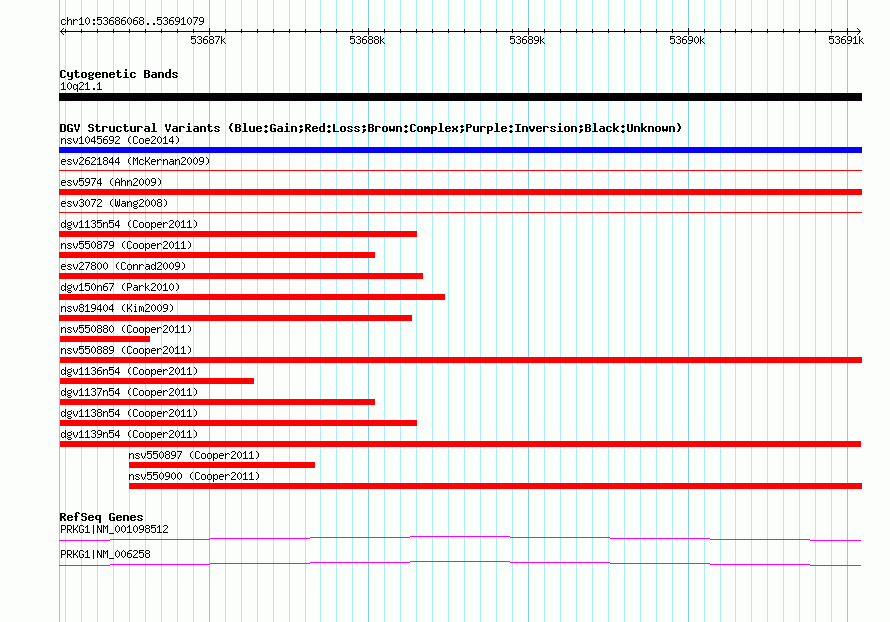
Task: Click the red bar under esv27800
Action: coord(241,276)
